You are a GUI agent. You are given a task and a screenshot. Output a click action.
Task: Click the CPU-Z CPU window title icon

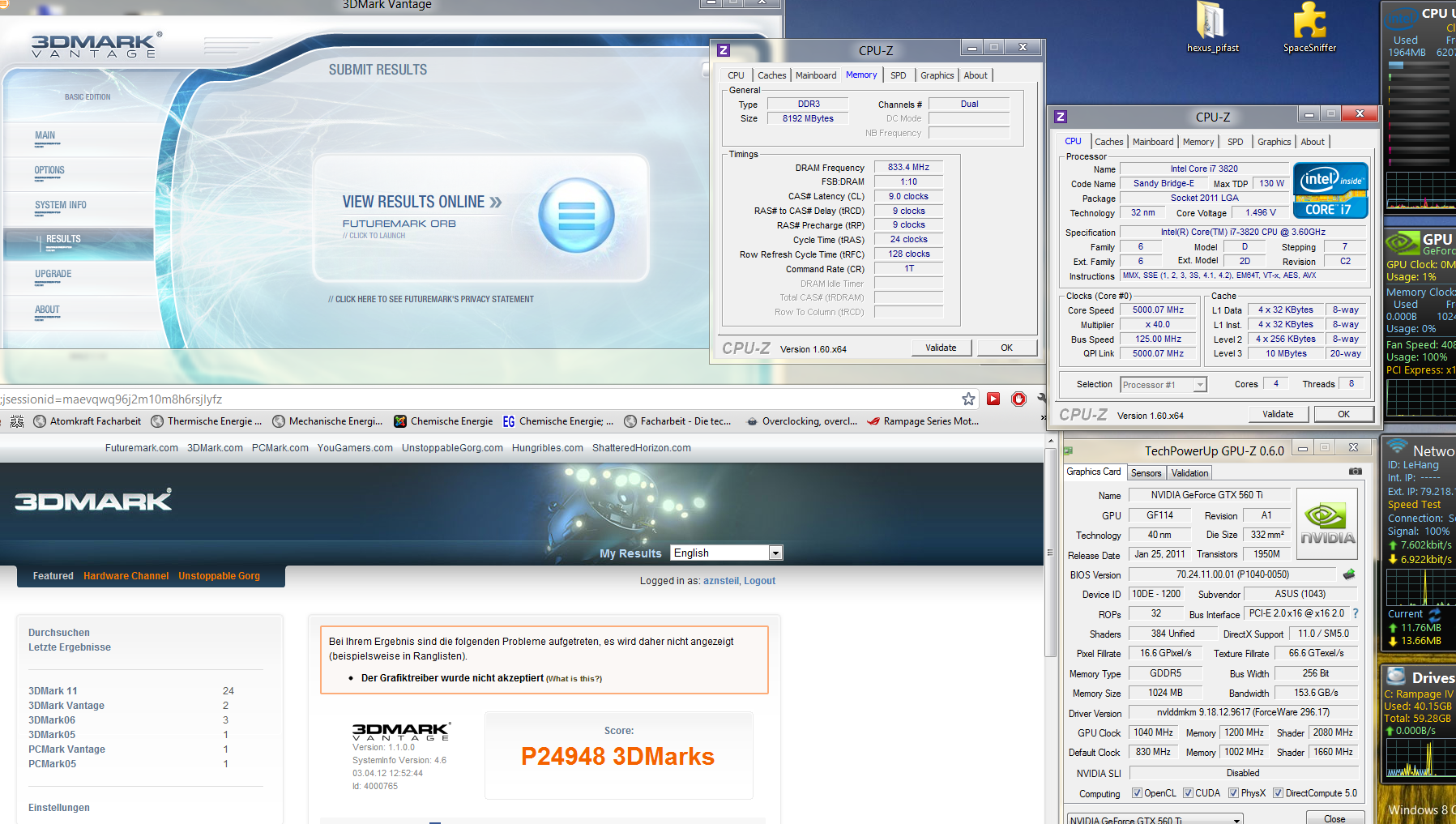pyautogui.click(x=1061, y=117)
